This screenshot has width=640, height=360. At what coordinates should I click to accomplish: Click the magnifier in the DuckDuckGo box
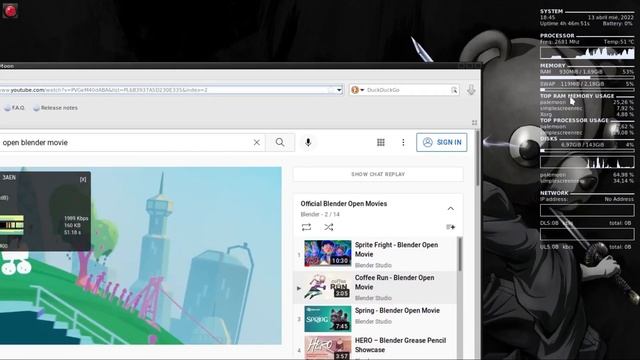(454, 90)
